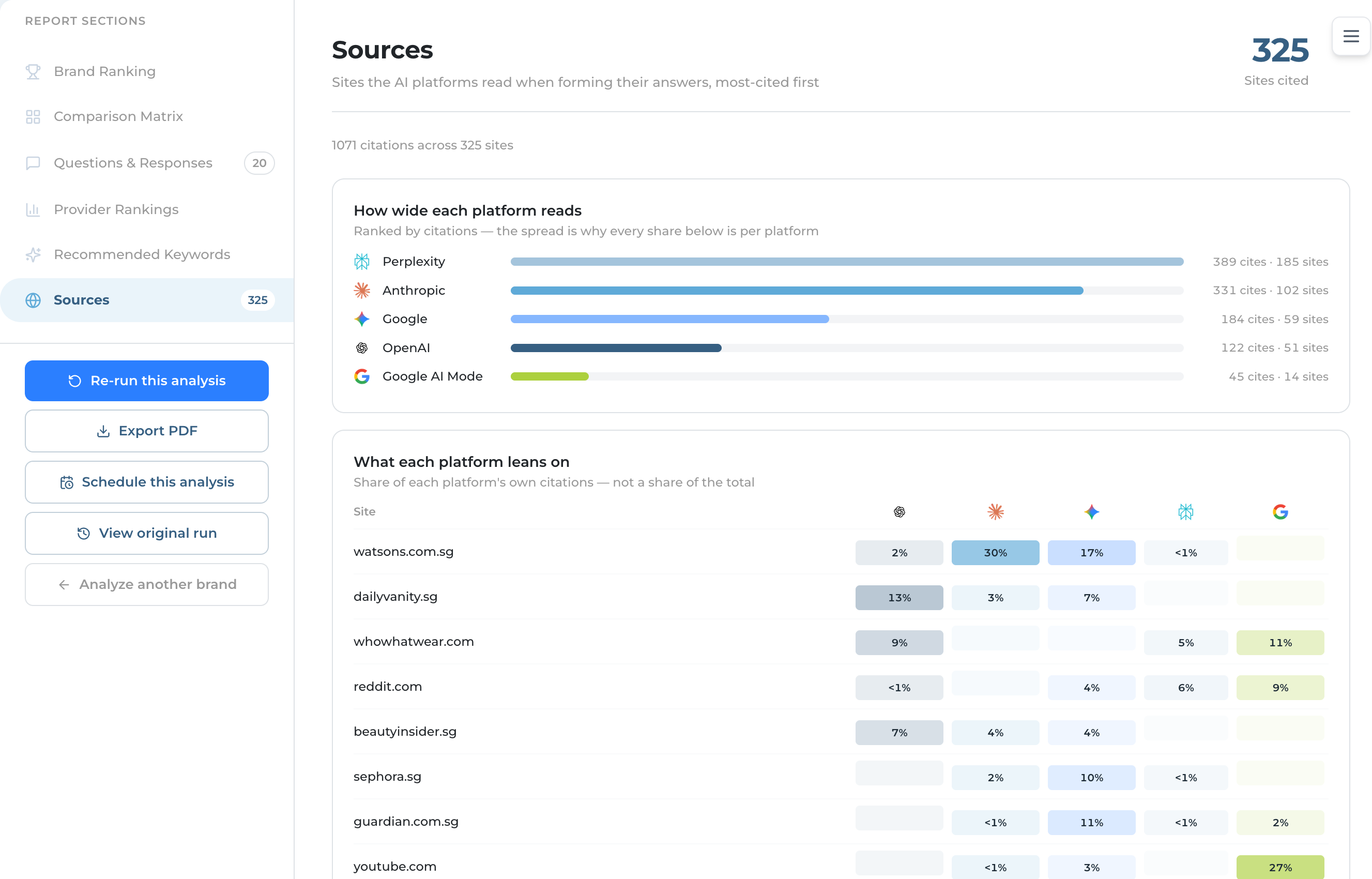1372x879 pixels.
Task: Open the Comparison Matrix section
Action: 147,116
